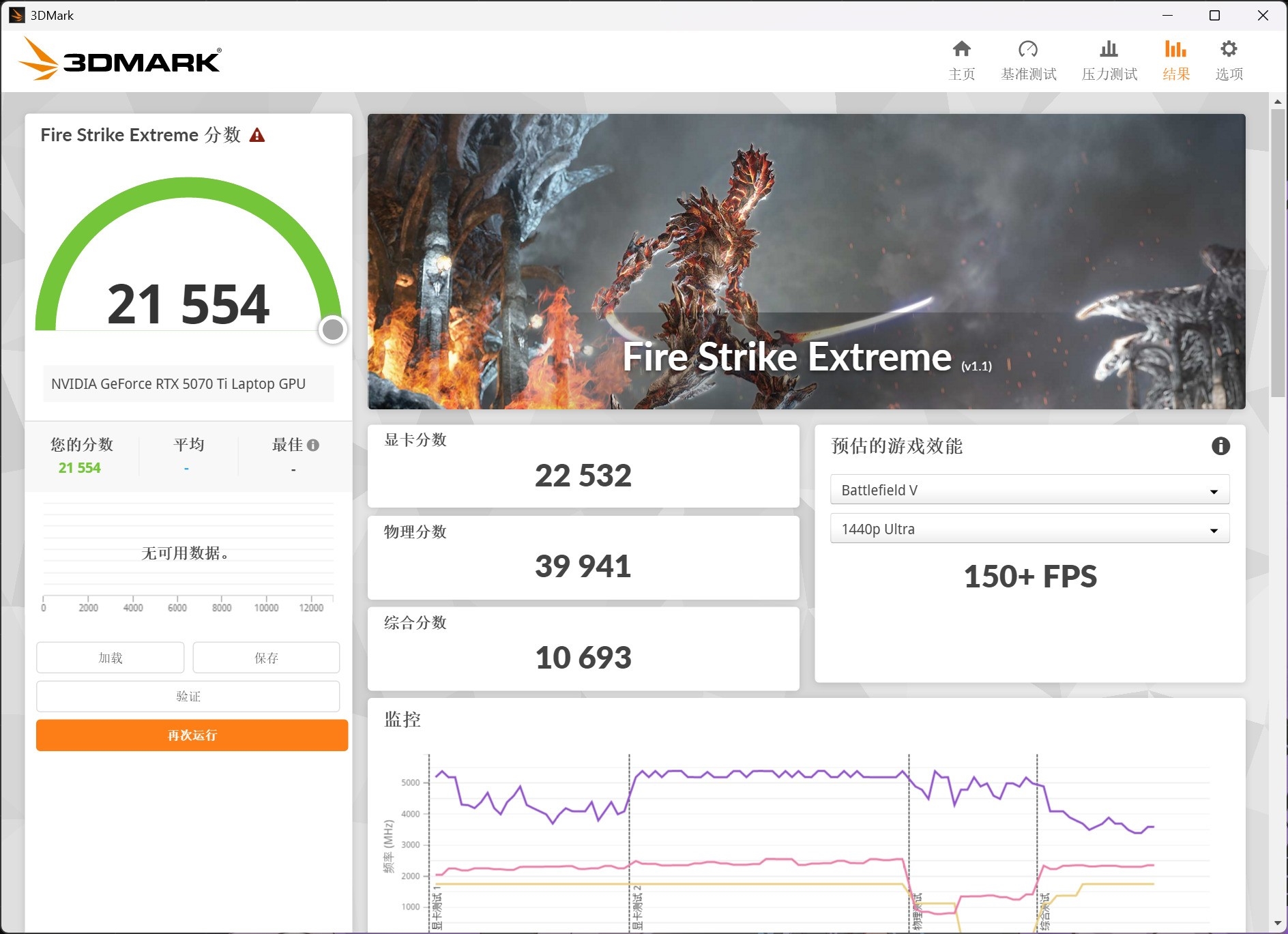1288x934 pixels.
Task: Expand the Battlefield V game dropdown
Action: pyautogui.click(x=1029, y=490)
